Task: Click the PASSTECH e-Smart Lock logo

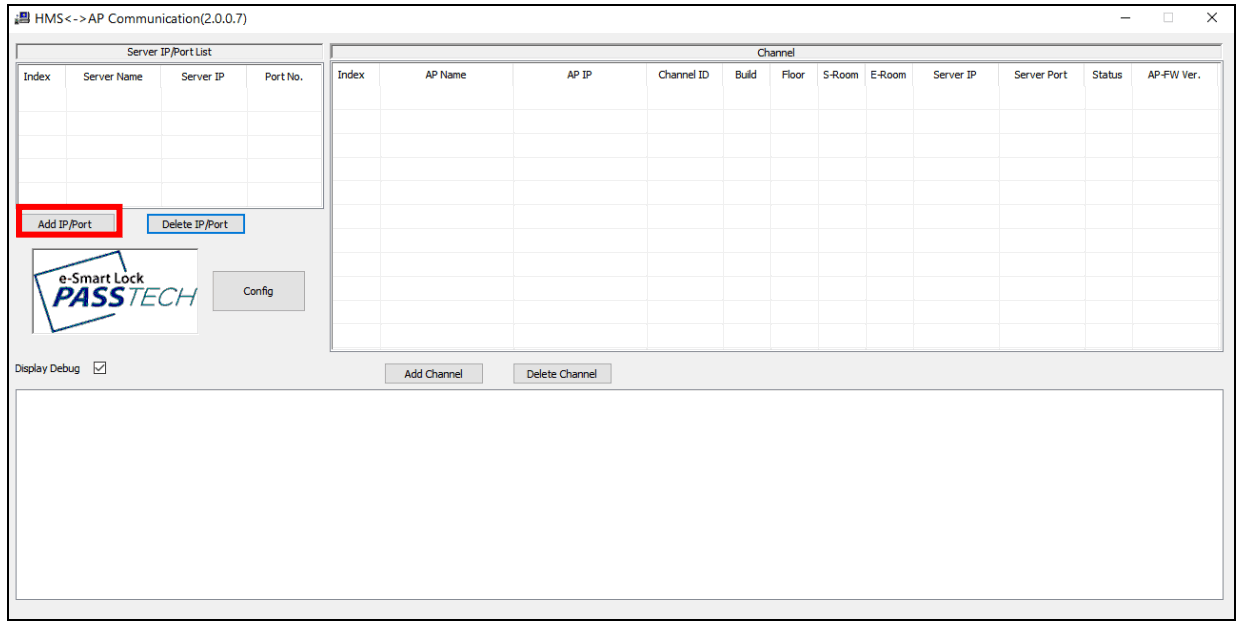Action: pos(115,291)
